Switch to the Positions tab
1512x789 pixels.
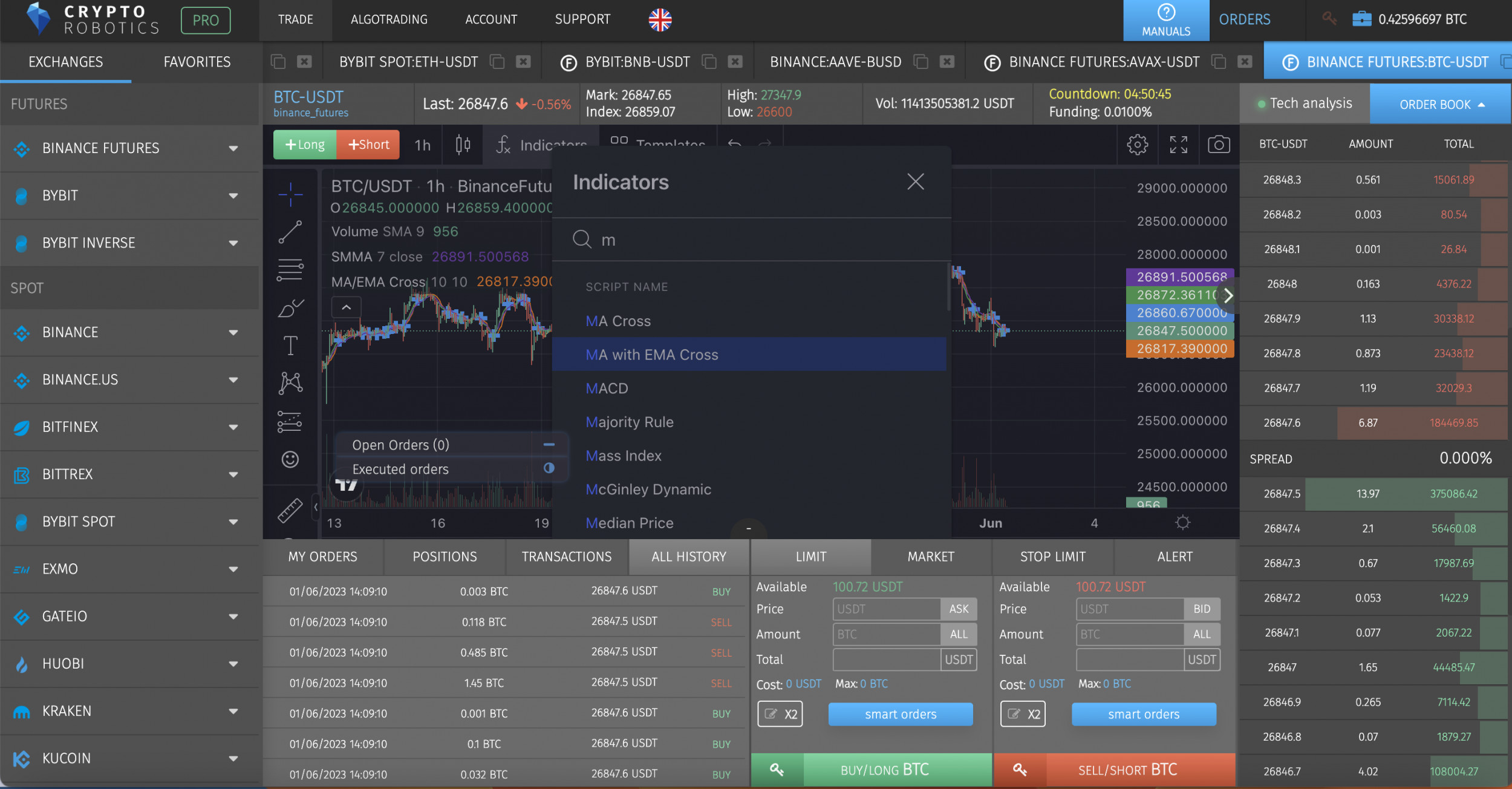pyautogui.click(x=445, y=557)
